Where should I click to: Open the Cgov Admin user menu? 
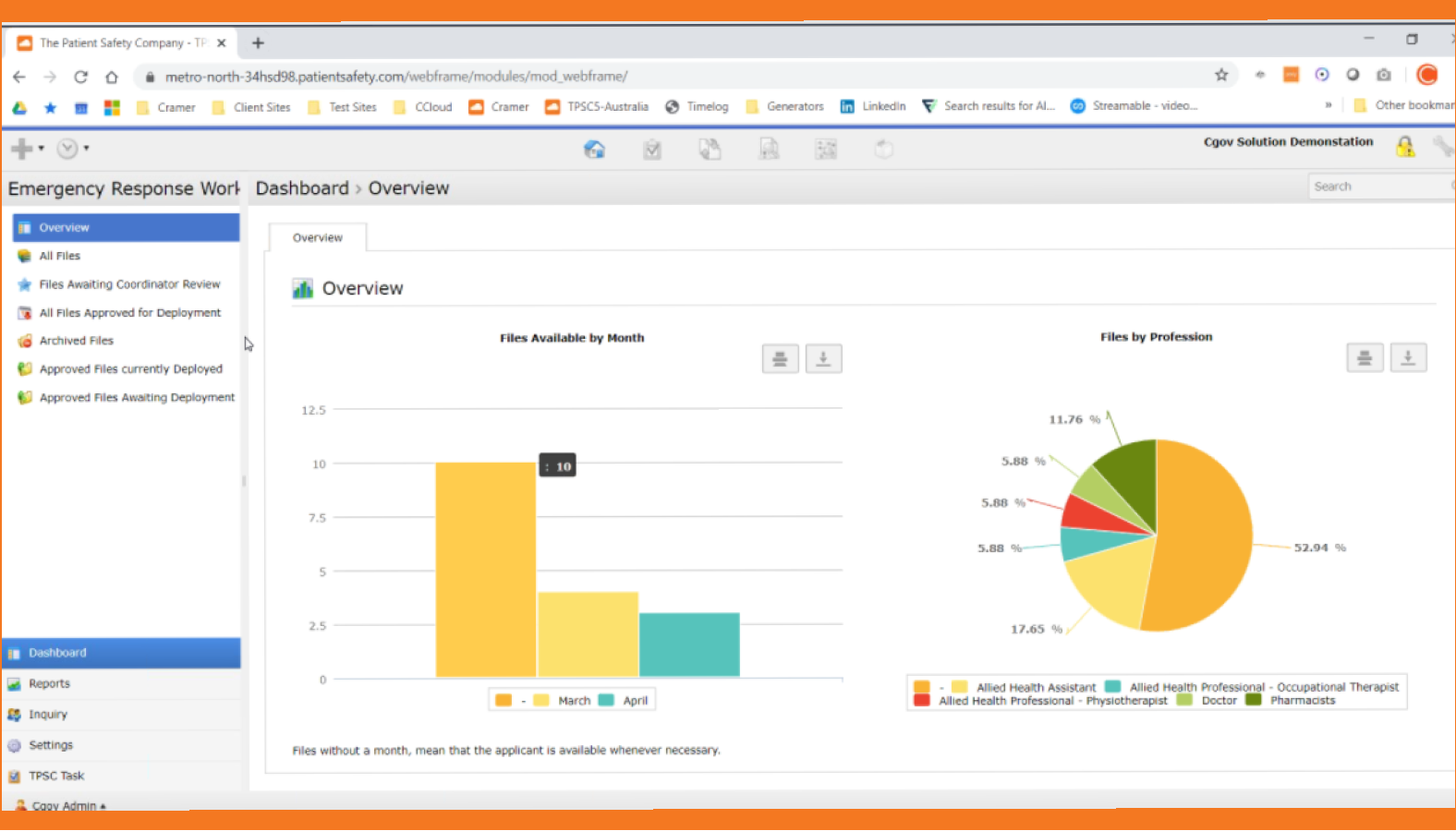click(62, 805)
